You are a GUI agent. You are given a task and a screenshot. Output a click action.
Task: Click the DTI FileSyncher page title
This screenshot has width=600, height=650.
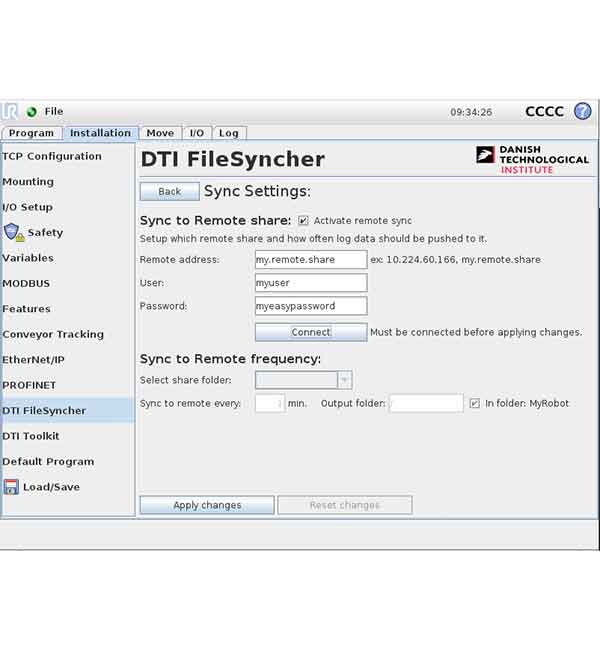233,159
